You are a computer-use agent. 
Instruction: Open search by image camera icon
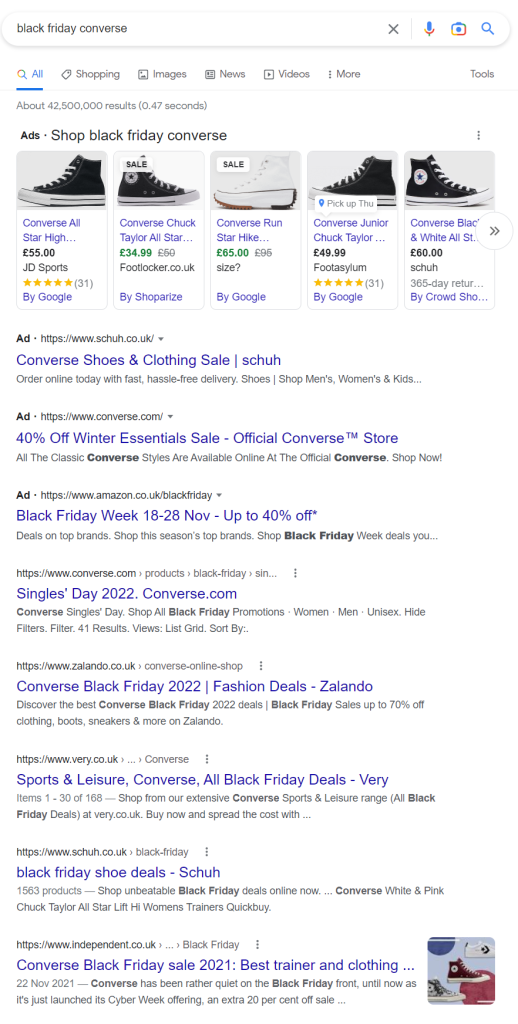[459, 29]
